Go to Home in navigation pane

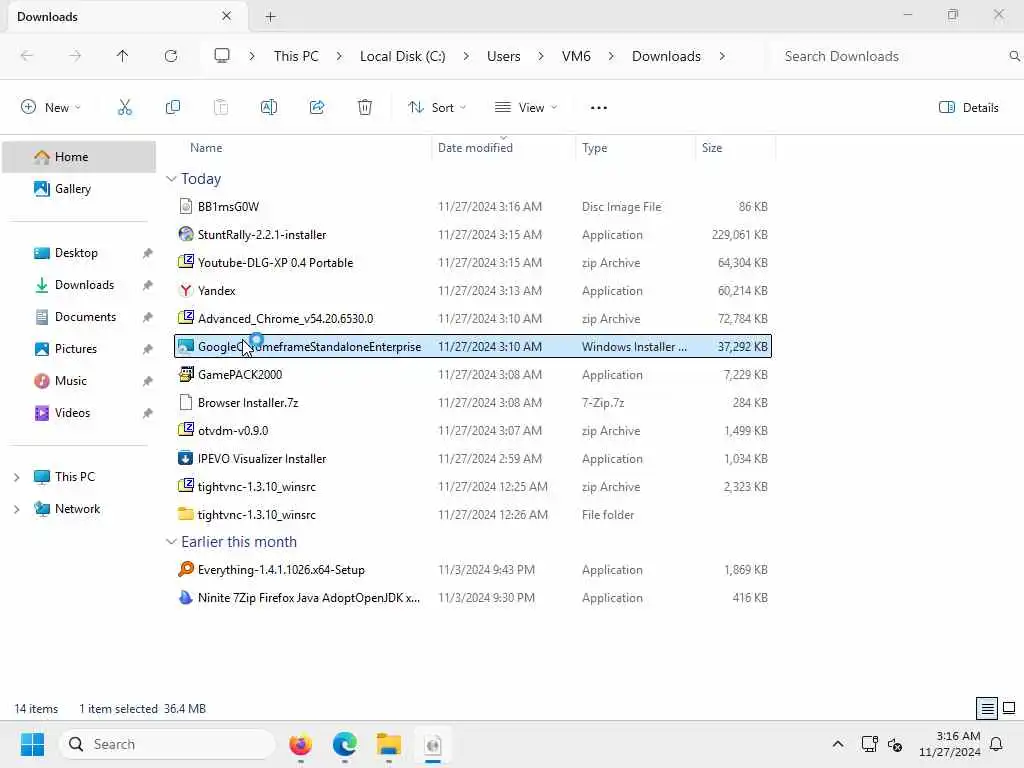(79, 157)
